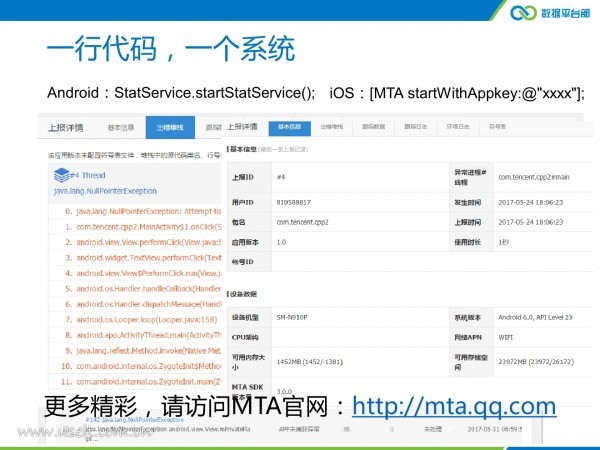
Task: Click device model value SM-N910P
Action: tap(292, 317)
